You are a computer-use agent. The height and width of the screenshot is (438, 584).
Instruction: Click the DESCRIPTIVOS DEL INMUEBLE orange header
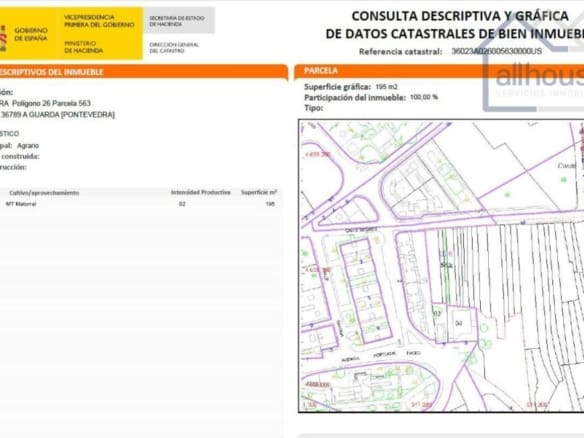click(x=144, y=72)
